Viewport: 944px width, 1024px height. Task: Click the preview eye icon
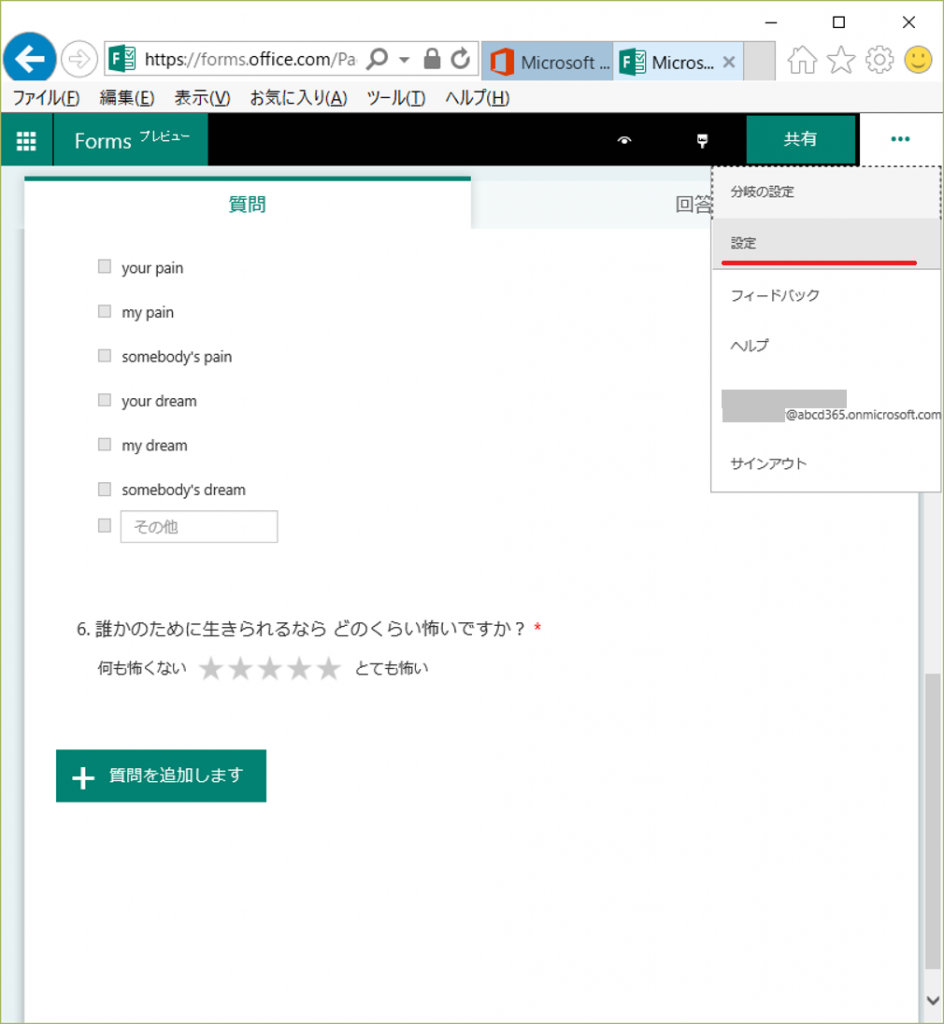coord(625,140)
